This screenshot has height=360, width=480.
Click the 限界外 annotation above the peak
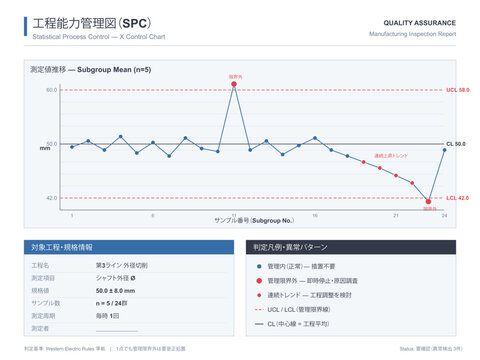[x=235, y=77]
